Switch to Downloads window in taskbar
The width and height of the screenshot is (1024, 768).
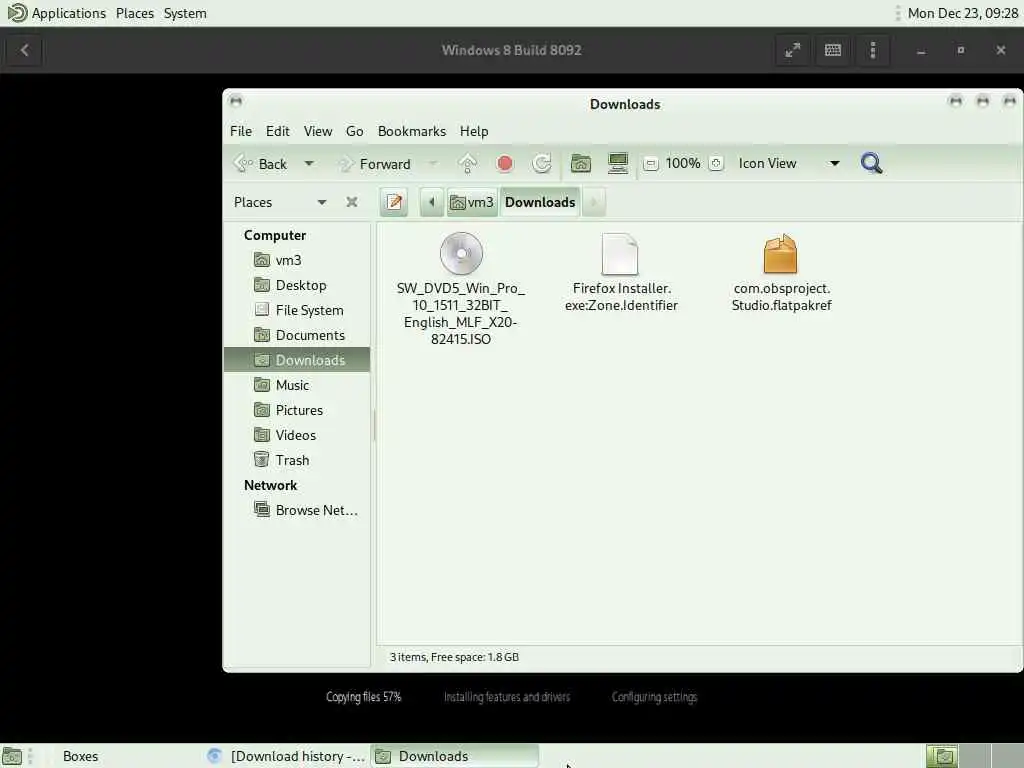pos(455,756)
